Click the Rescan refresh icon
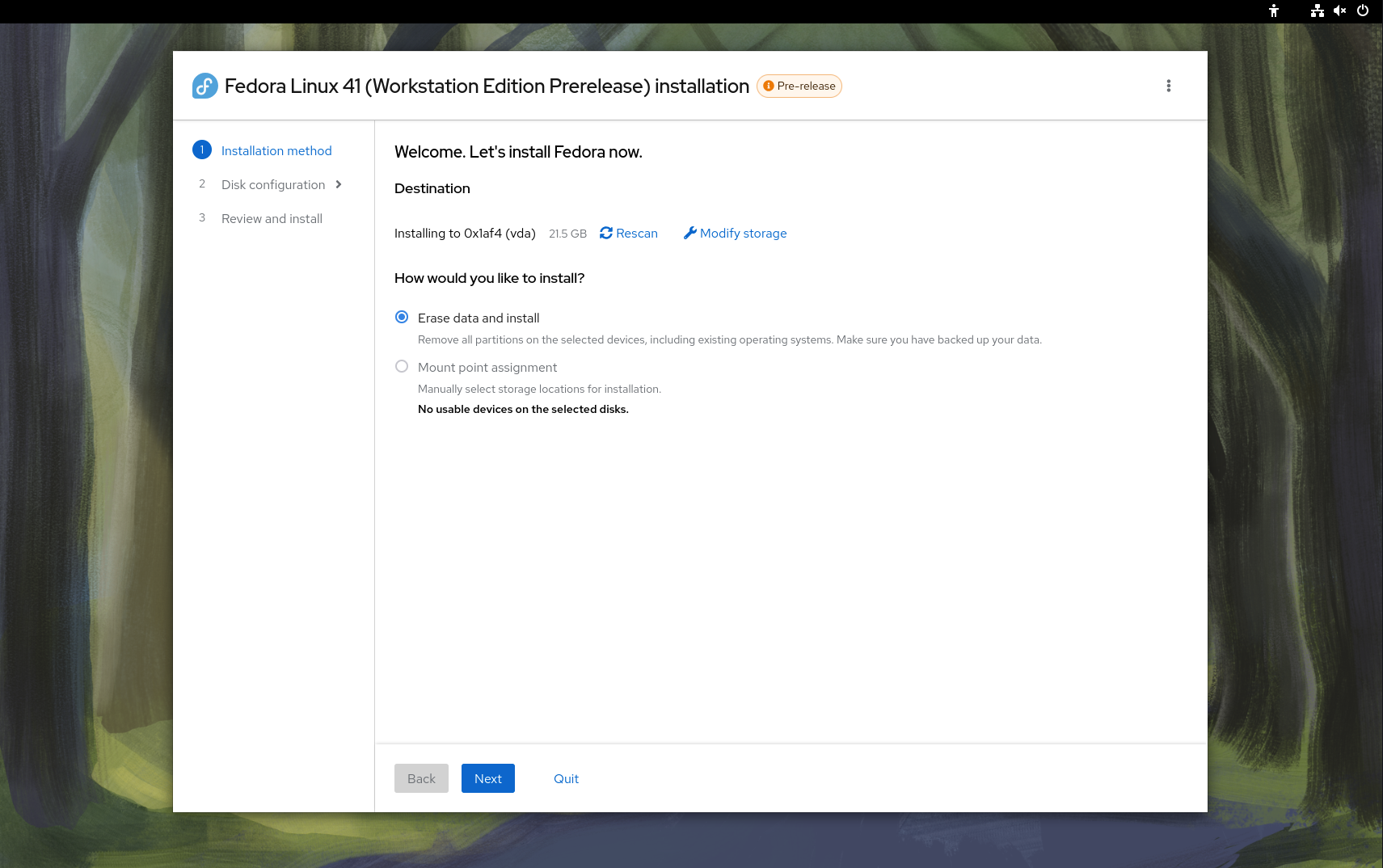This screenshot has width=1383, height=868. (606, 233)
